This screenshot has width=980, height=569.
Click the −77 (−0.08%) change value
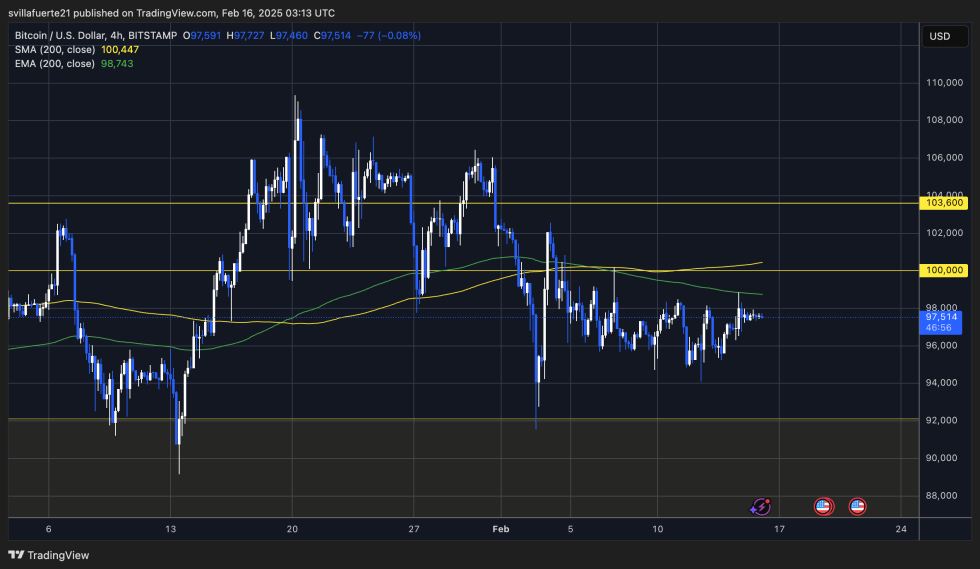pos(389,36)
